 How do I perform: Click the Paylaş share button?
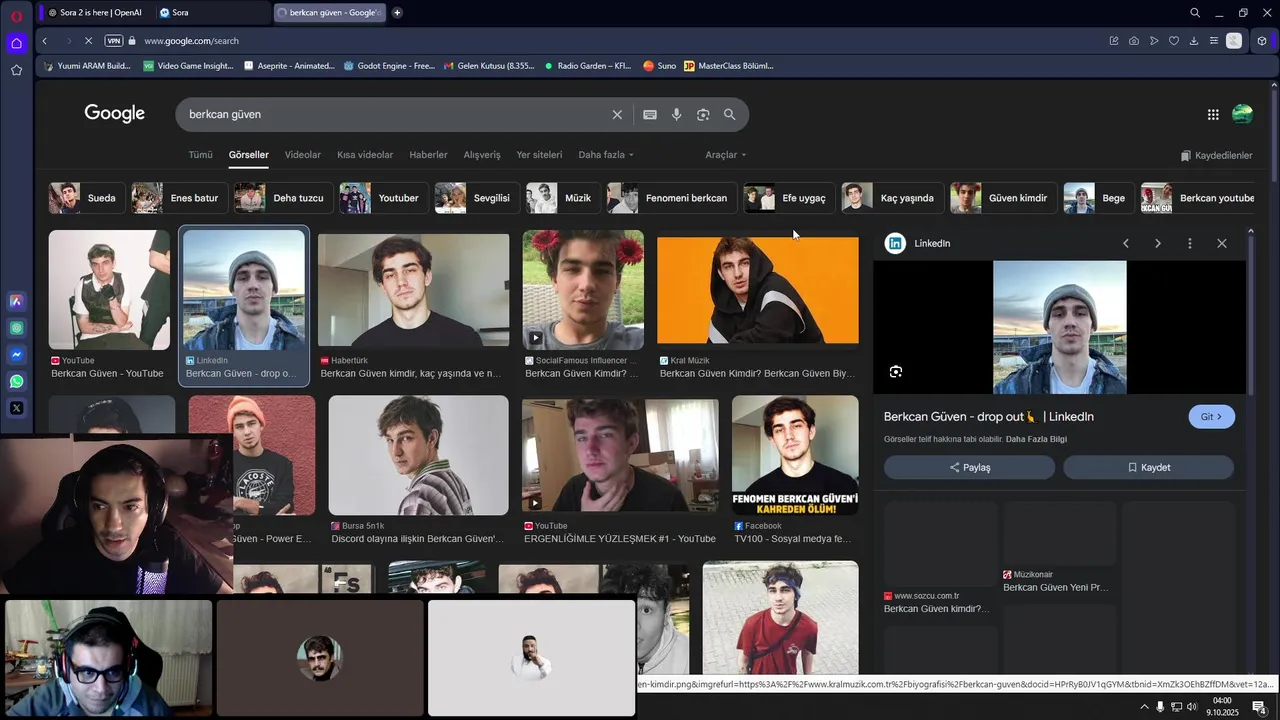(x=969, y=467)
